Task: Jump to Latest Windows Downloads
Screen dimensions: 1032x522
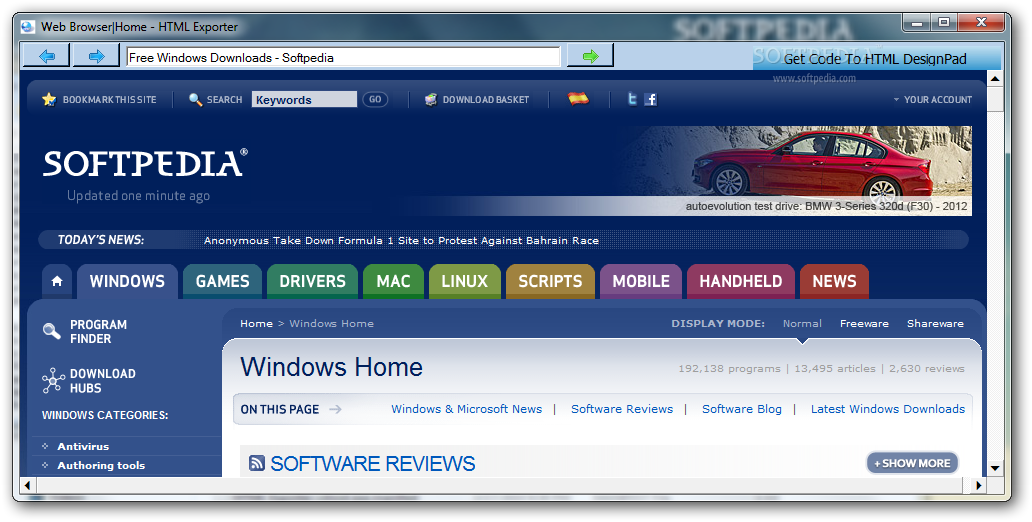Action: point(888,409)
